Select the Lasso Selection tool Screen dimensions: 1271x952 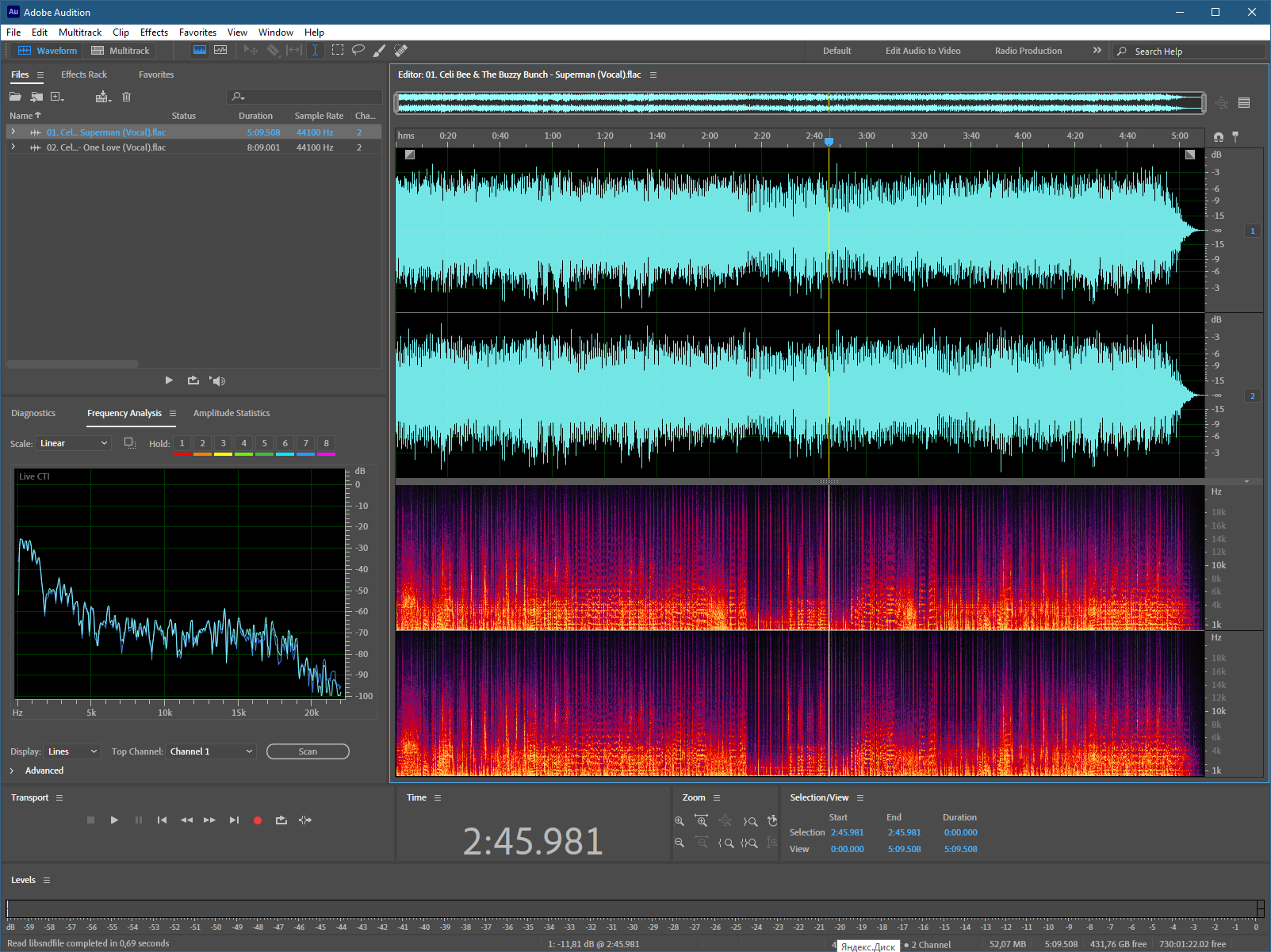[x=358, y=50]
